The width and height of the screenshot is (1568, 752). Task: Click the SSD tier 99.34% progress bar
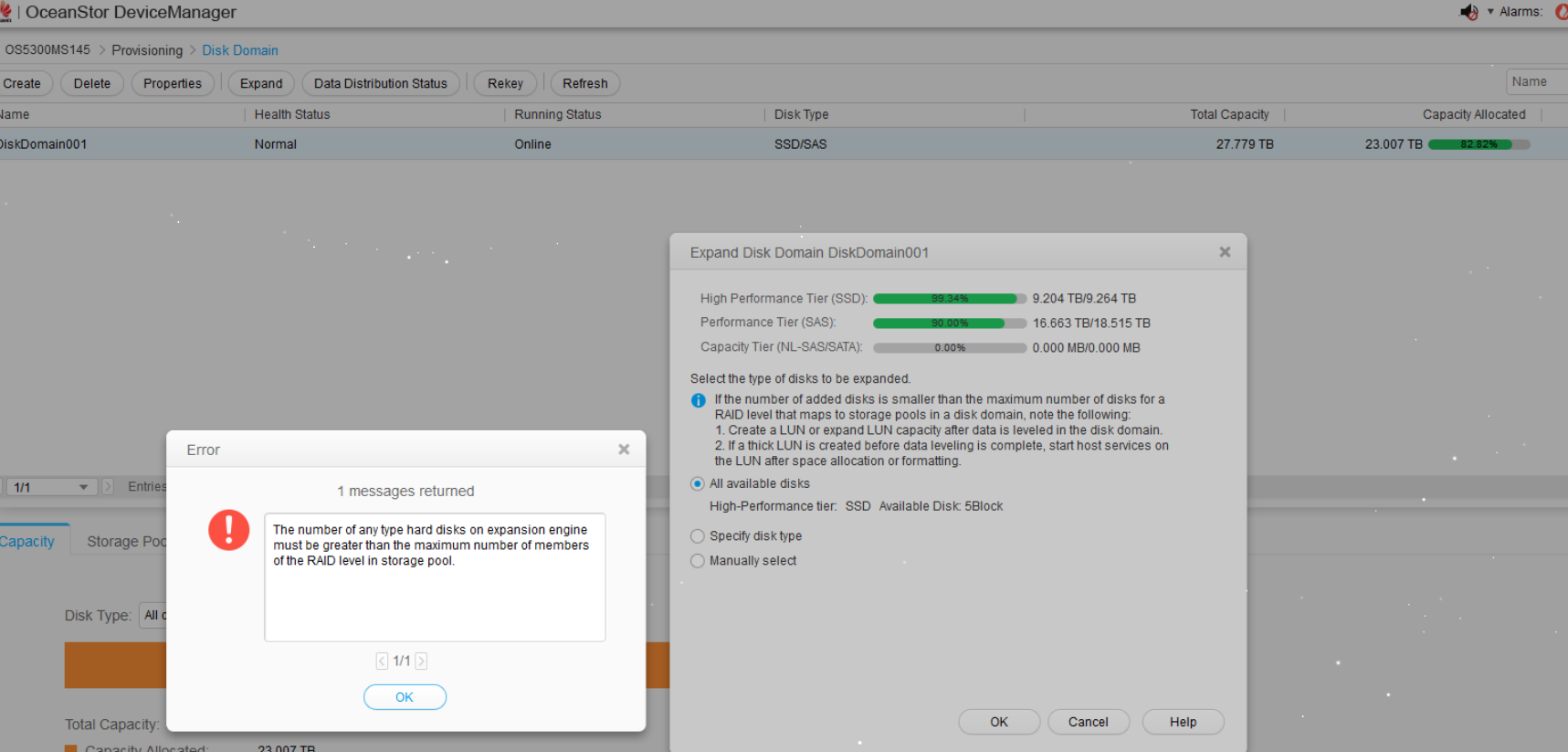[x=950, y=299]
